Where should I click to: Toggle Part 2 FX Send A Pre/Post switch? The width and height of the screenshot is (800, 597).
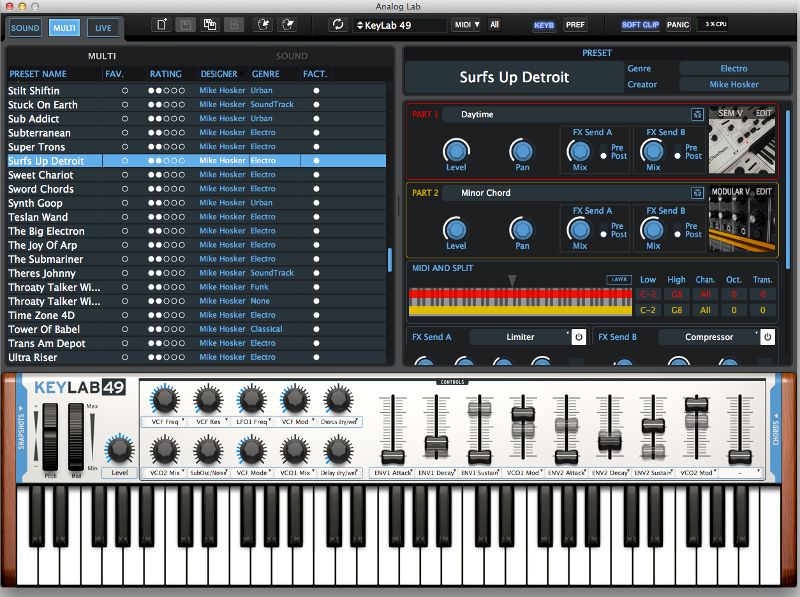point(604,230)
